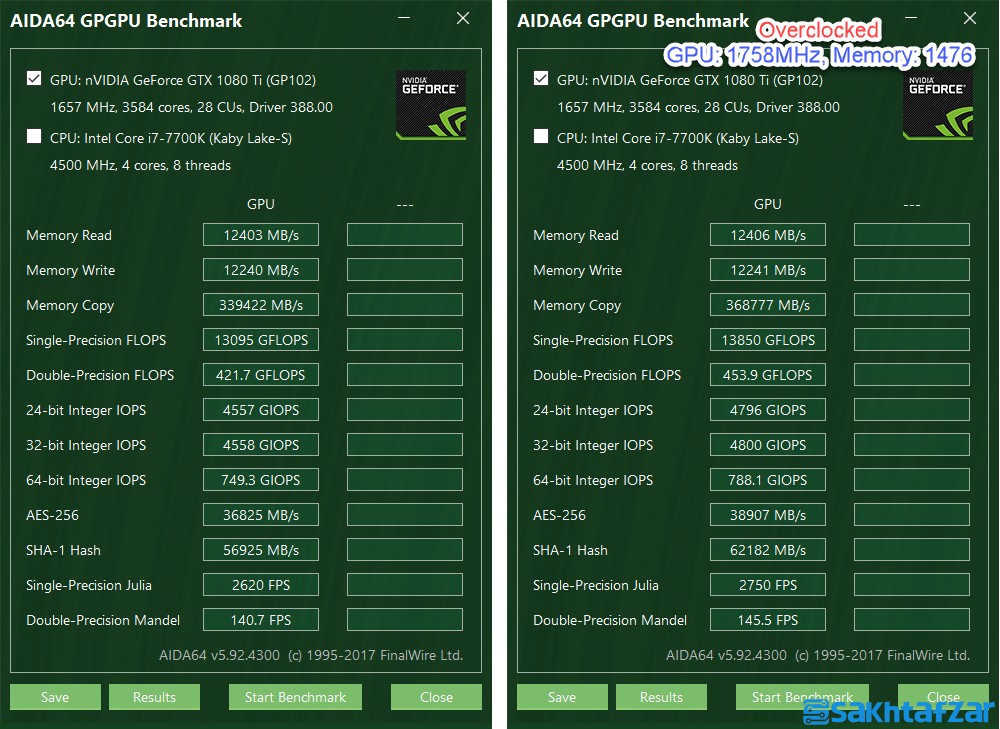Select the 2620 FPS Julia result
Image resolution: width=1000 pixels, height=729 pixels.
(x=261, y=585)
